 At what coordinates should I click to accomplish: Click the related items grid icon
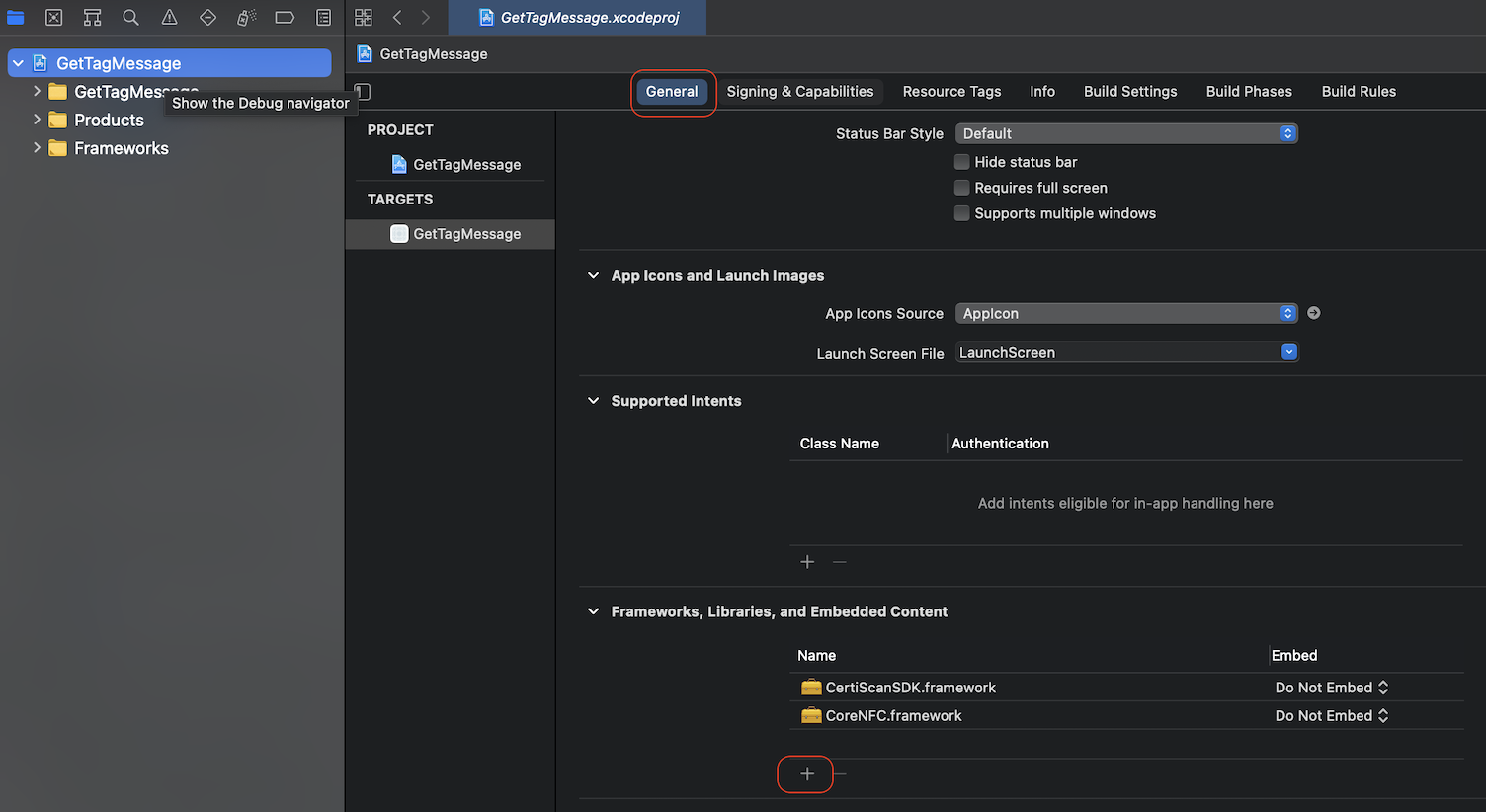[364, 17]
